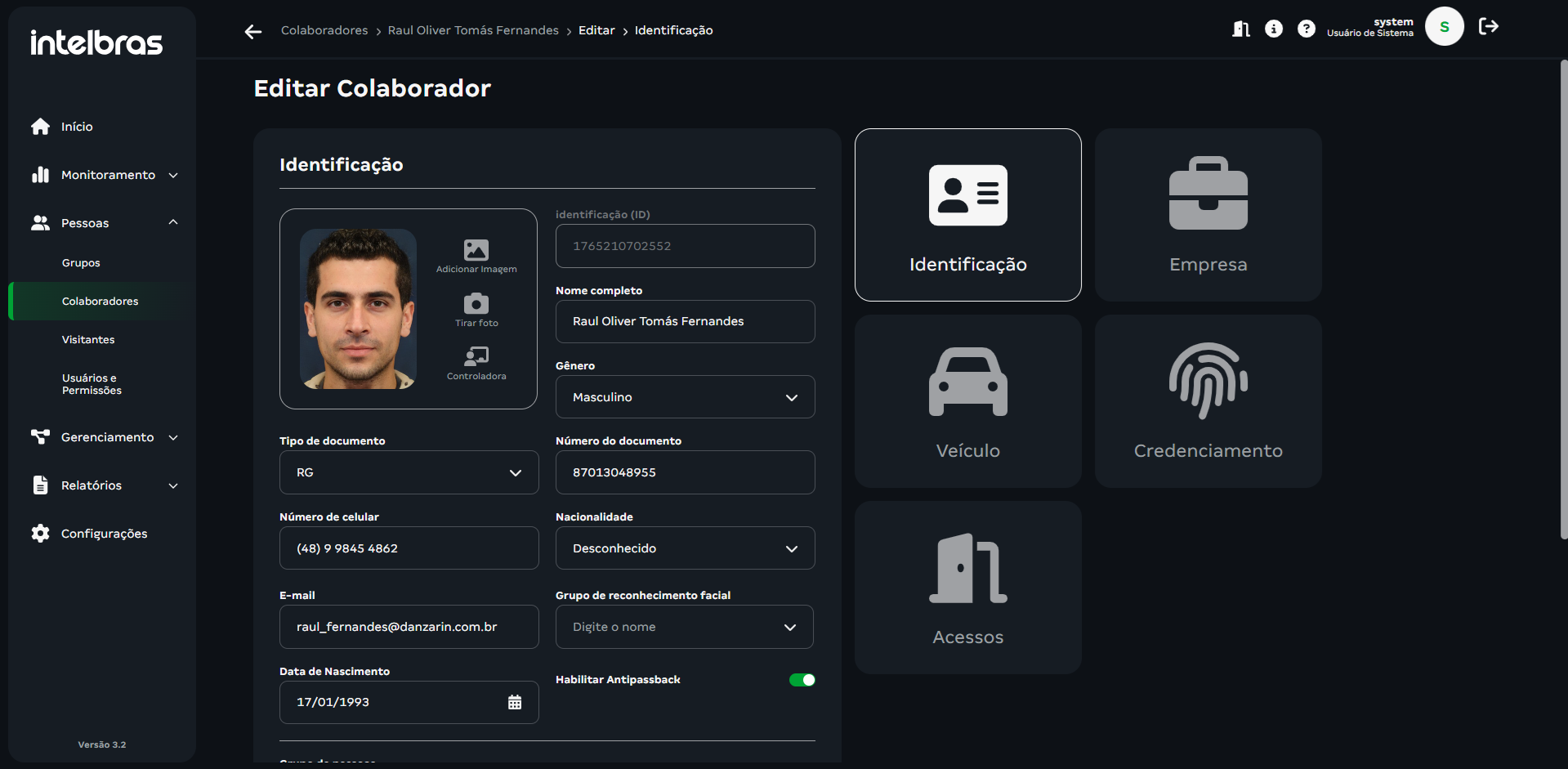Open the Gênero dropdown
1568x769 pixels.
tap(685, 397)
